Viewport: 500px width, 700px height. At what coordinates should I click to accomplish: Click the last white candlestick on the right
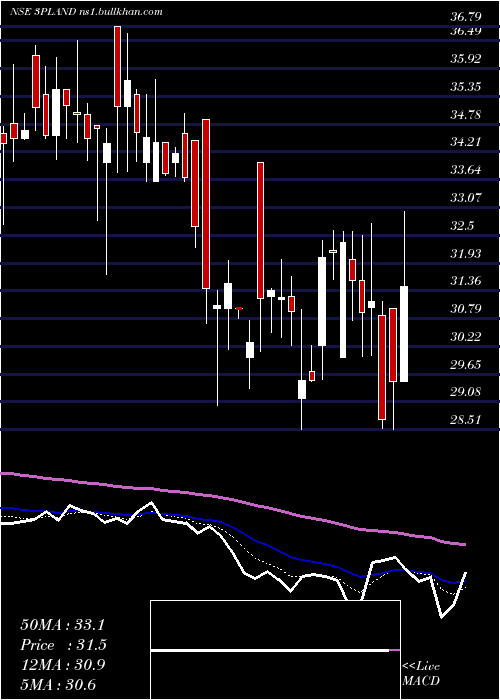pos(404,334)
